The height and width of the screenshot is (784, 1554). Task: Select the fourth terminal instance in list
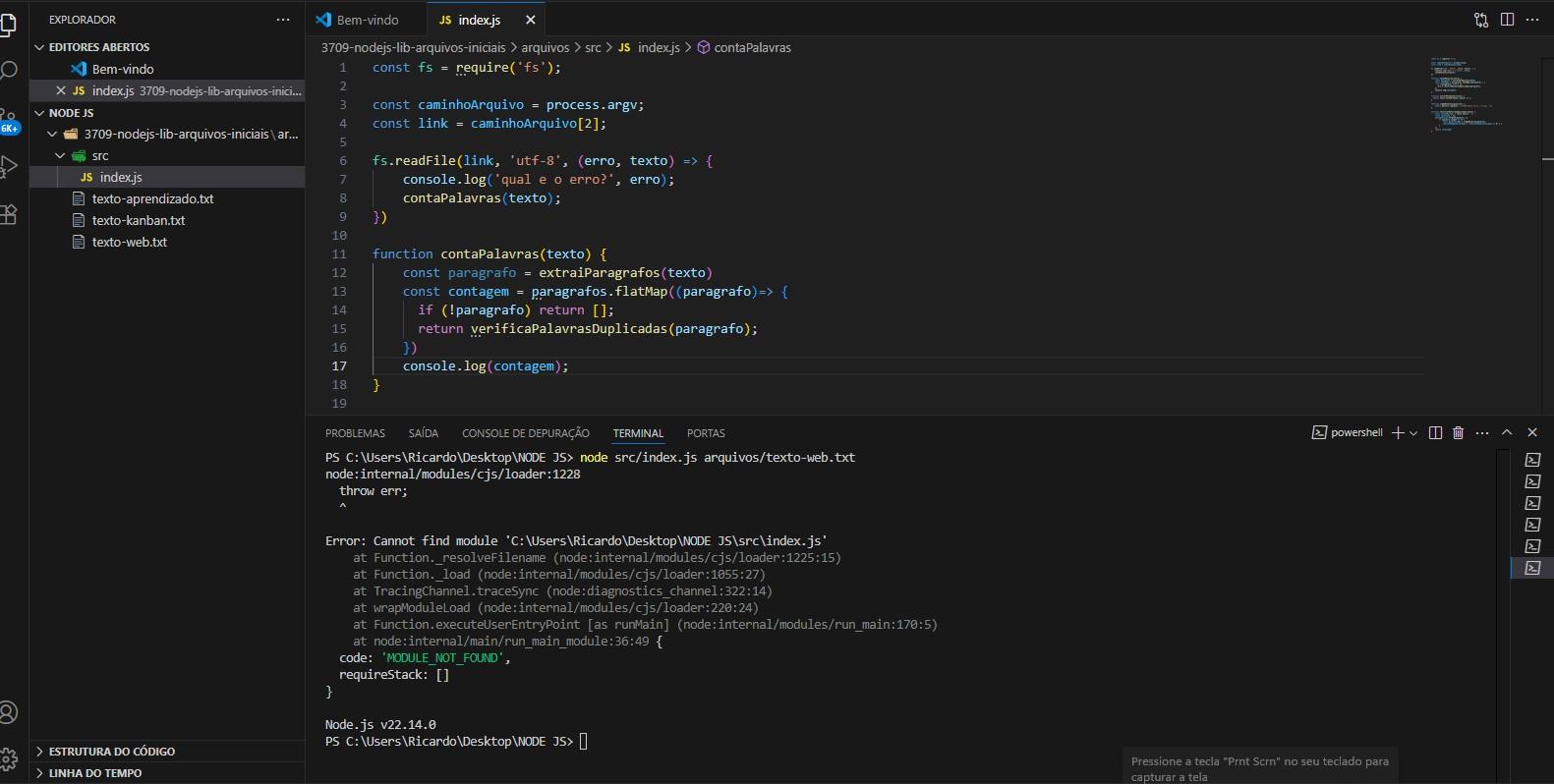tap(1532, 525)
